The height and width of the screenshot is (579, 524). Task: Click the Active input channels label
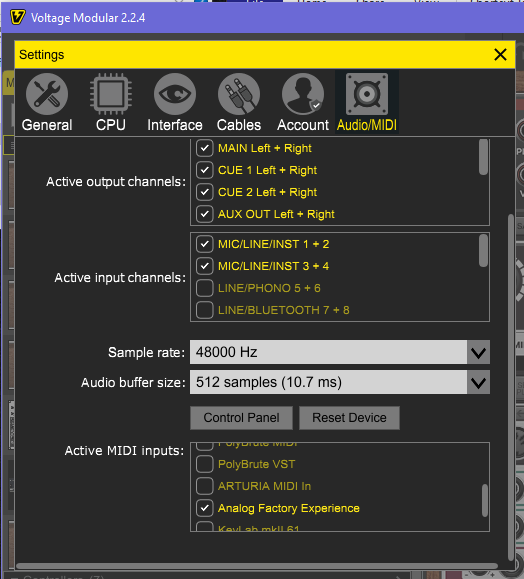click(120, 278)
